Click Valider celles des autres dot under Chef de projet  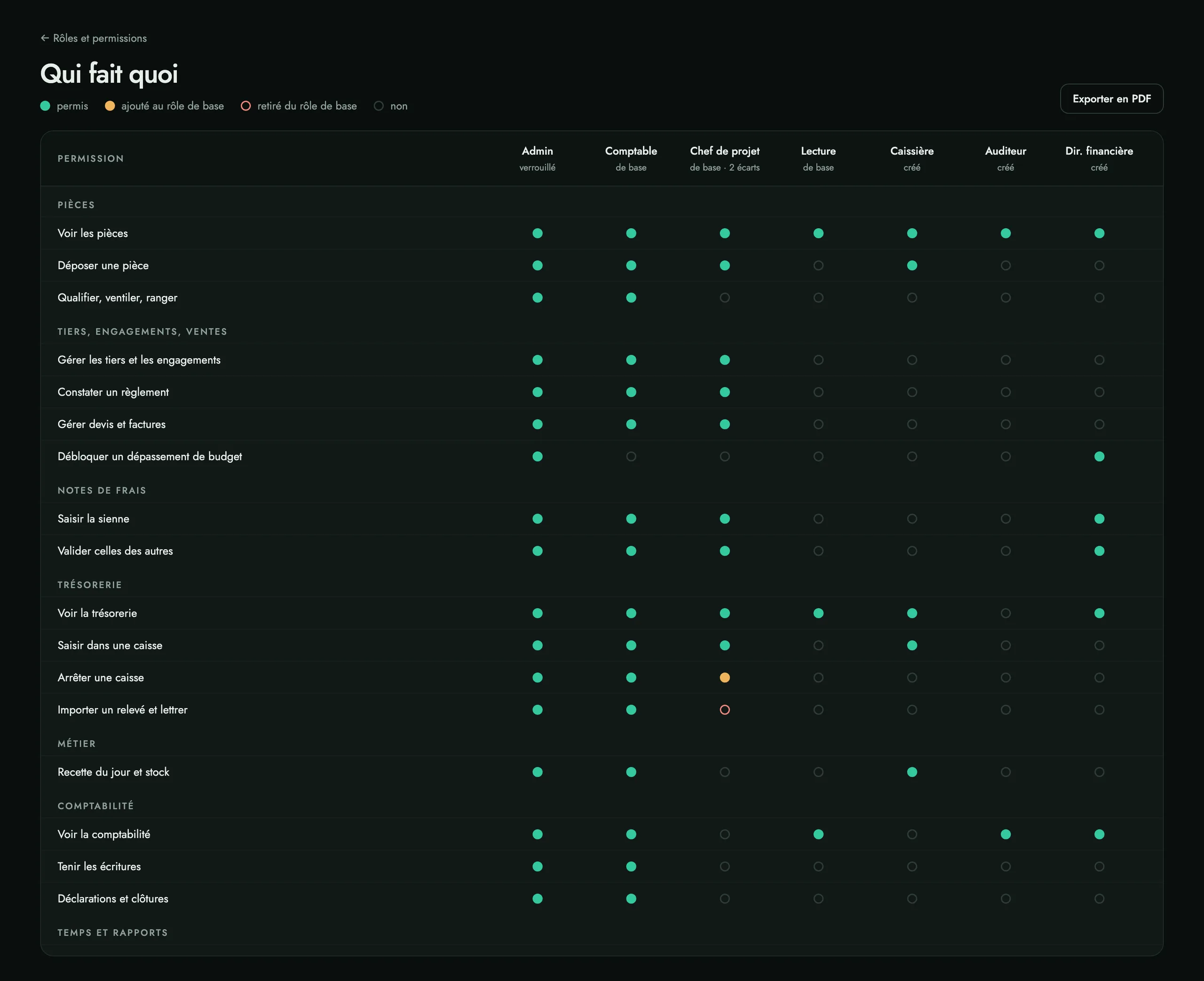pos(725,551)
